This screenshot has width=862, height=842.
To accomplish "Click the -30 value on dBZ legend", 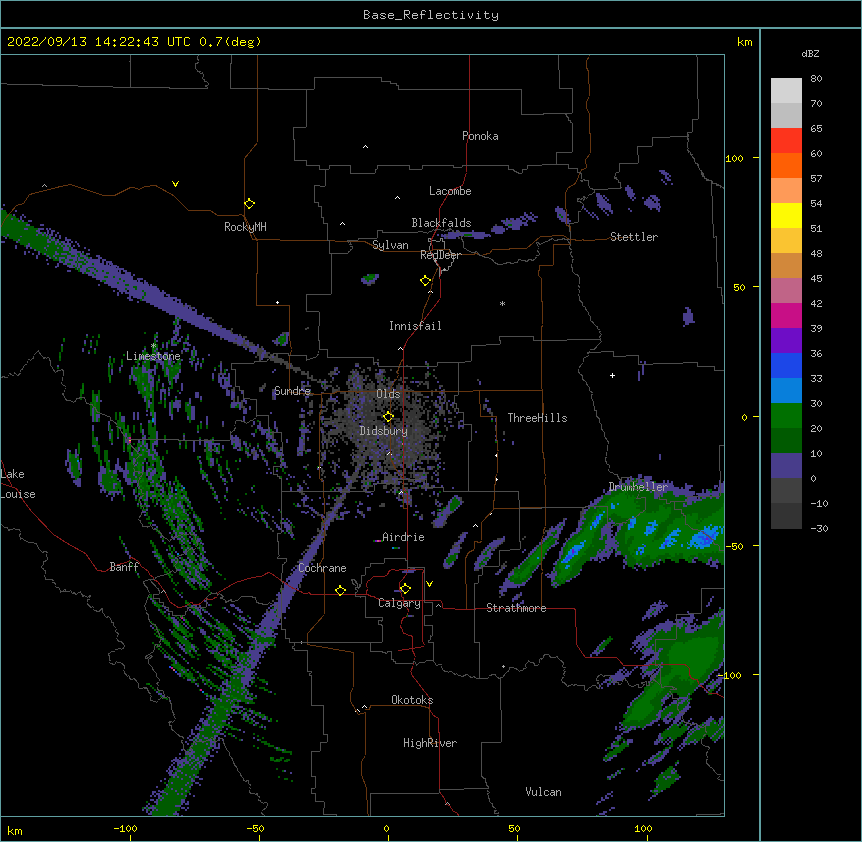I will pos(819,529).
